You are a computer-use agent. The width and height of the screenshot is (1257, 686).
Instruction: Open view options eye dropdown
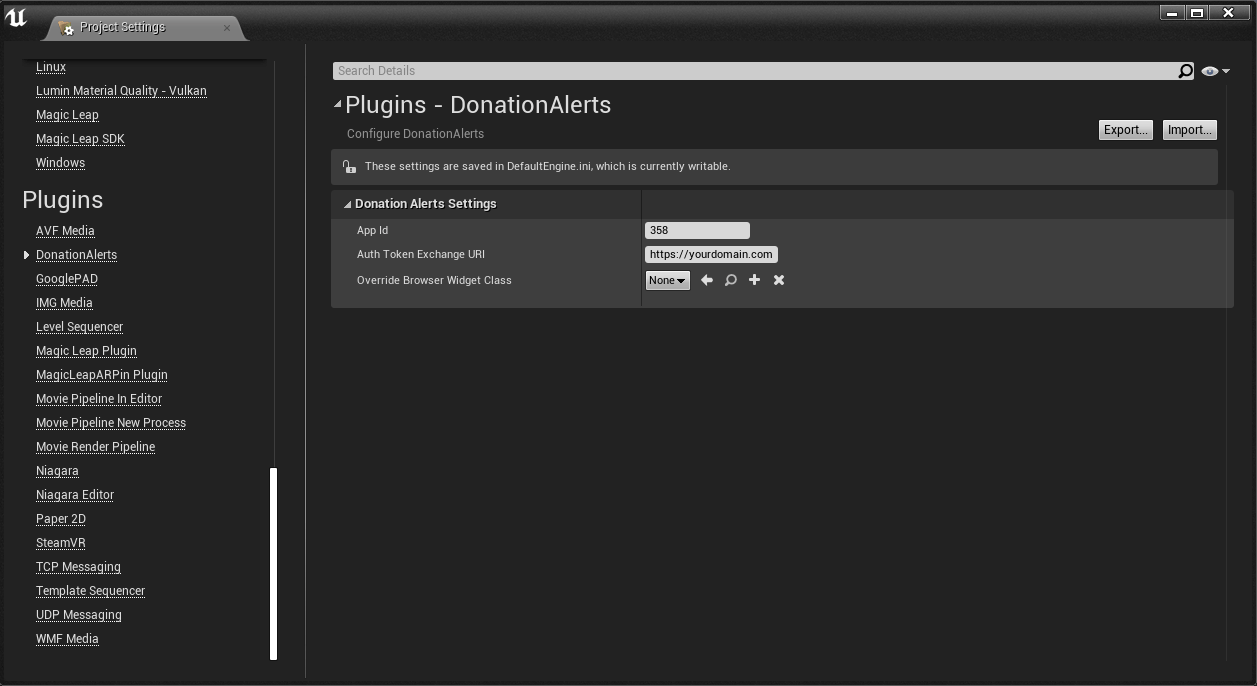1215,71
